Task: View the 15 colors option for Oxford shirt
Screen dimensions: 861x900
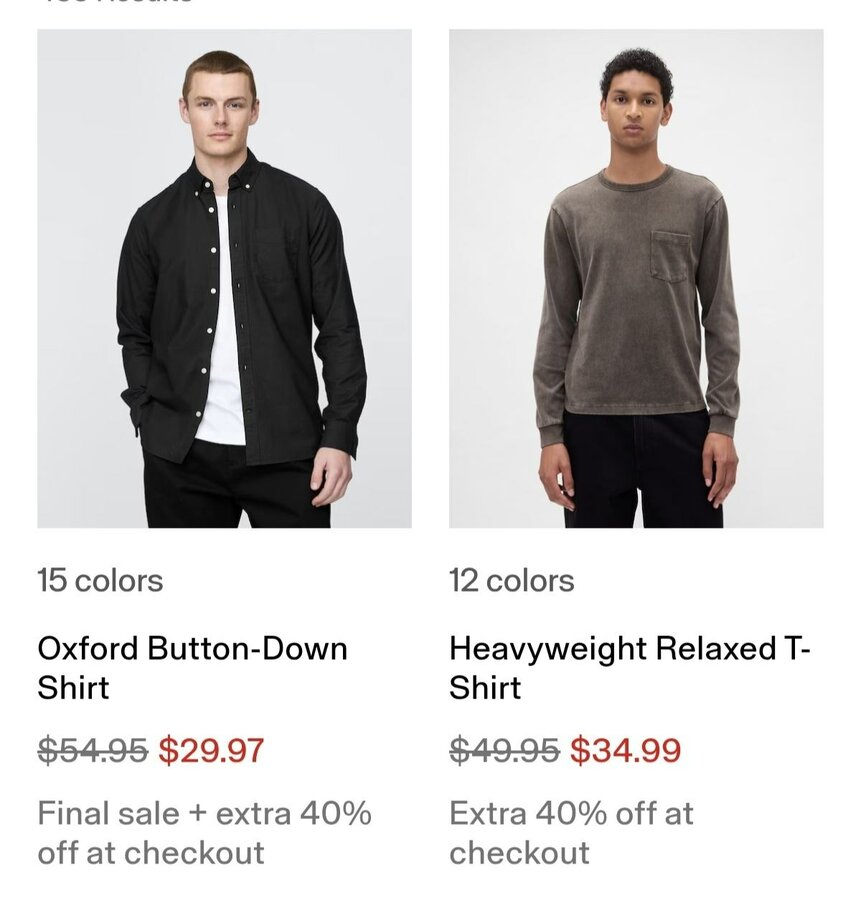Action: click(100, 581)
